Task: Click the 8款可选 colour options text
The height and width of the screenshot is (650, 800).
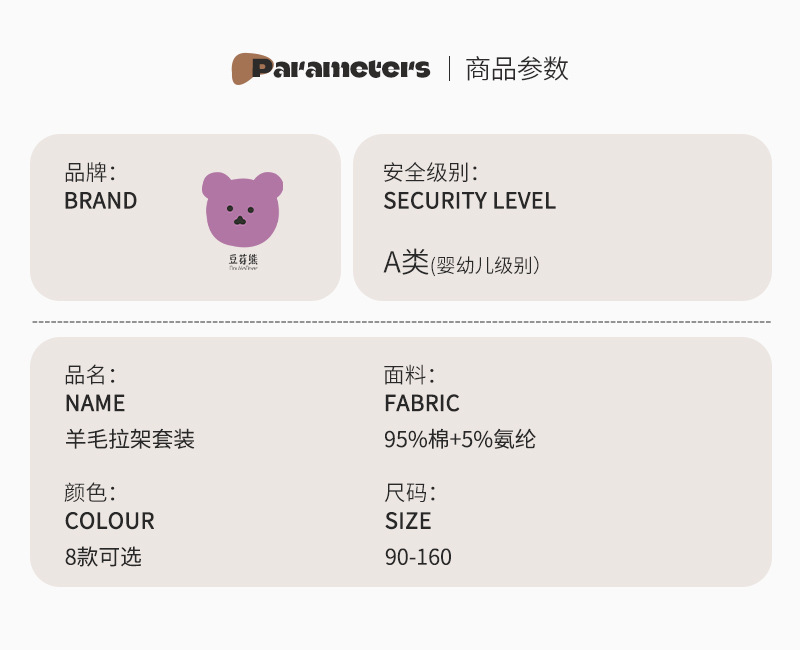Action: [103, 557]
